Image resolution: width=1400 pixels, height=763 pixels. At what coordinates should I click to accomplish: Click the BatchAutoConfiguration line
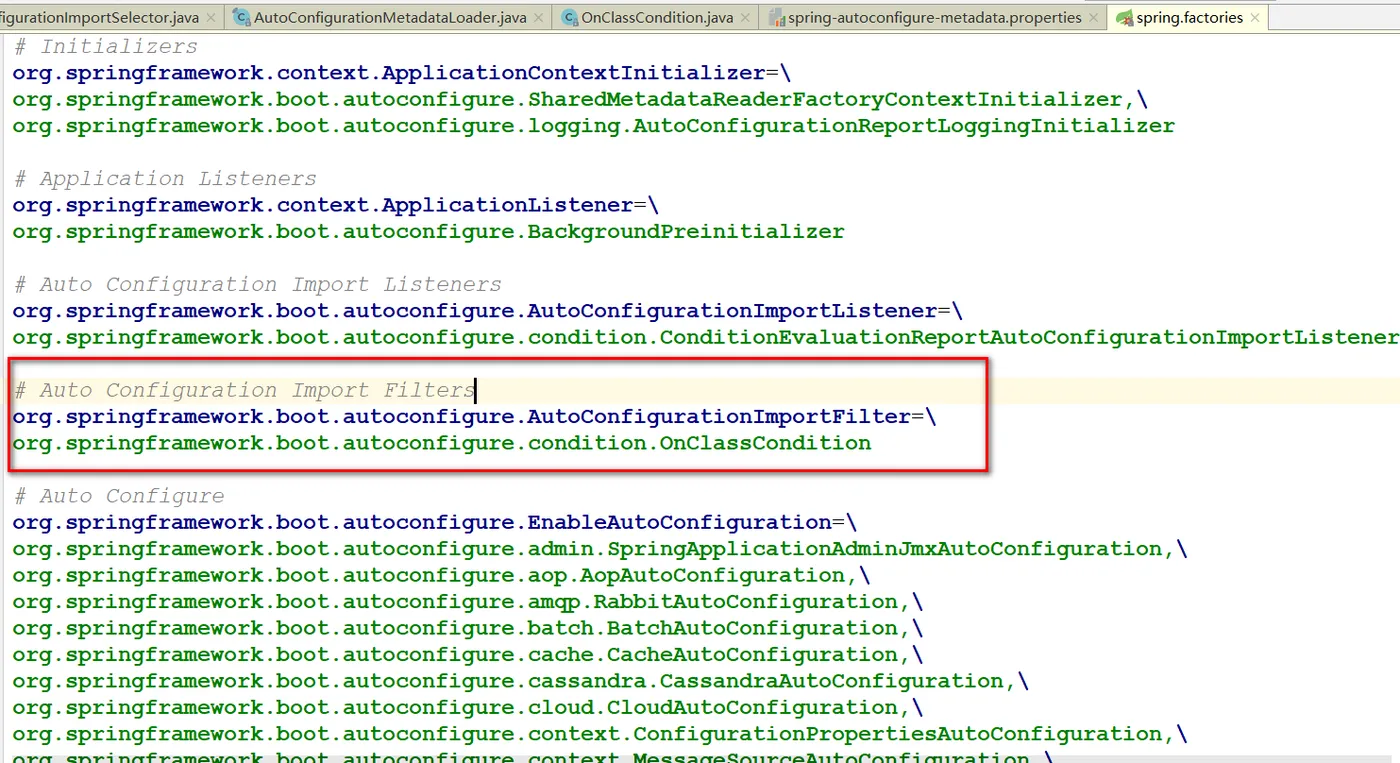pos(468,628)
